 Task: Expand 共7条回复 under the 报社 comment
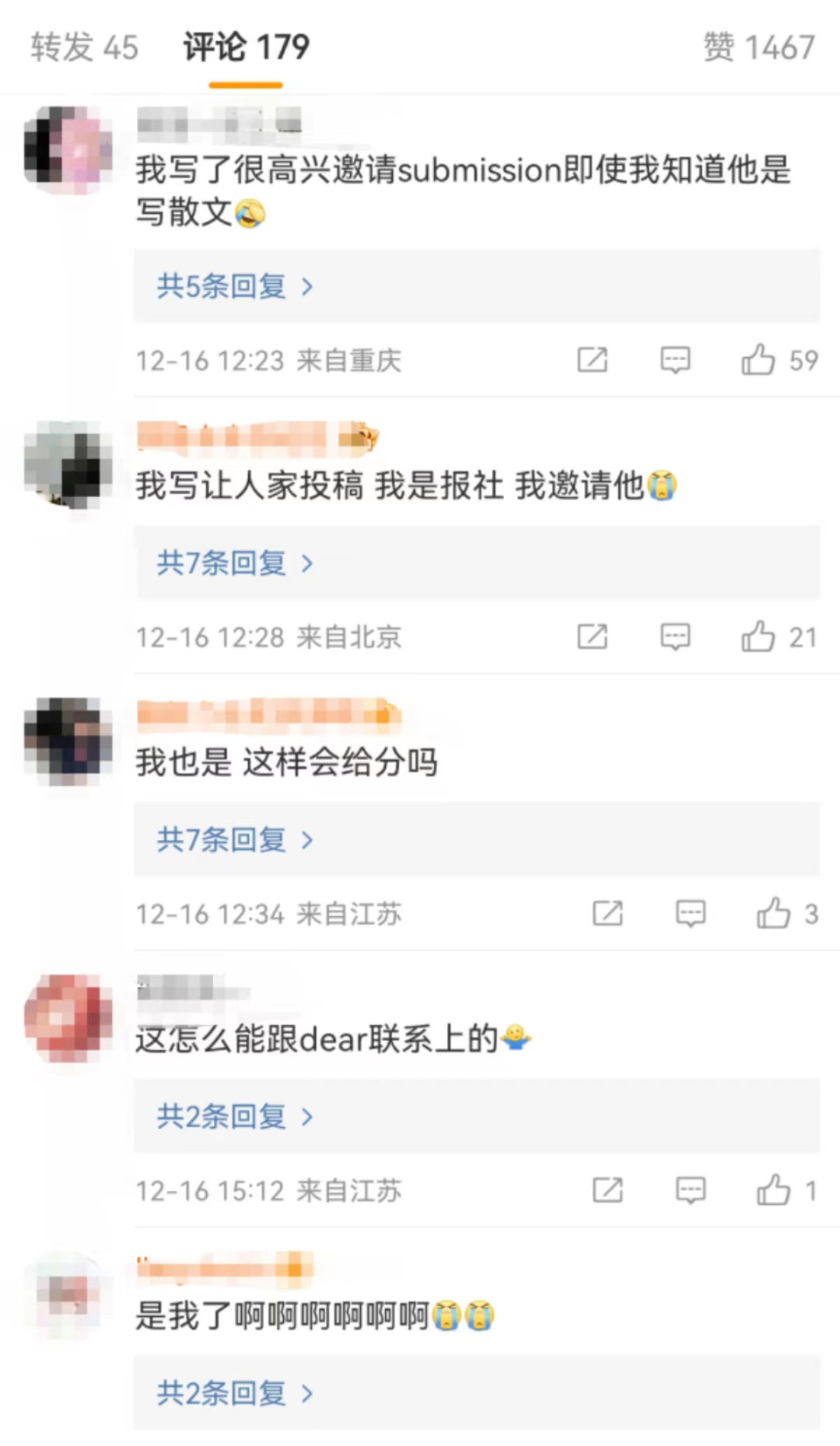[x=477, y=563]
